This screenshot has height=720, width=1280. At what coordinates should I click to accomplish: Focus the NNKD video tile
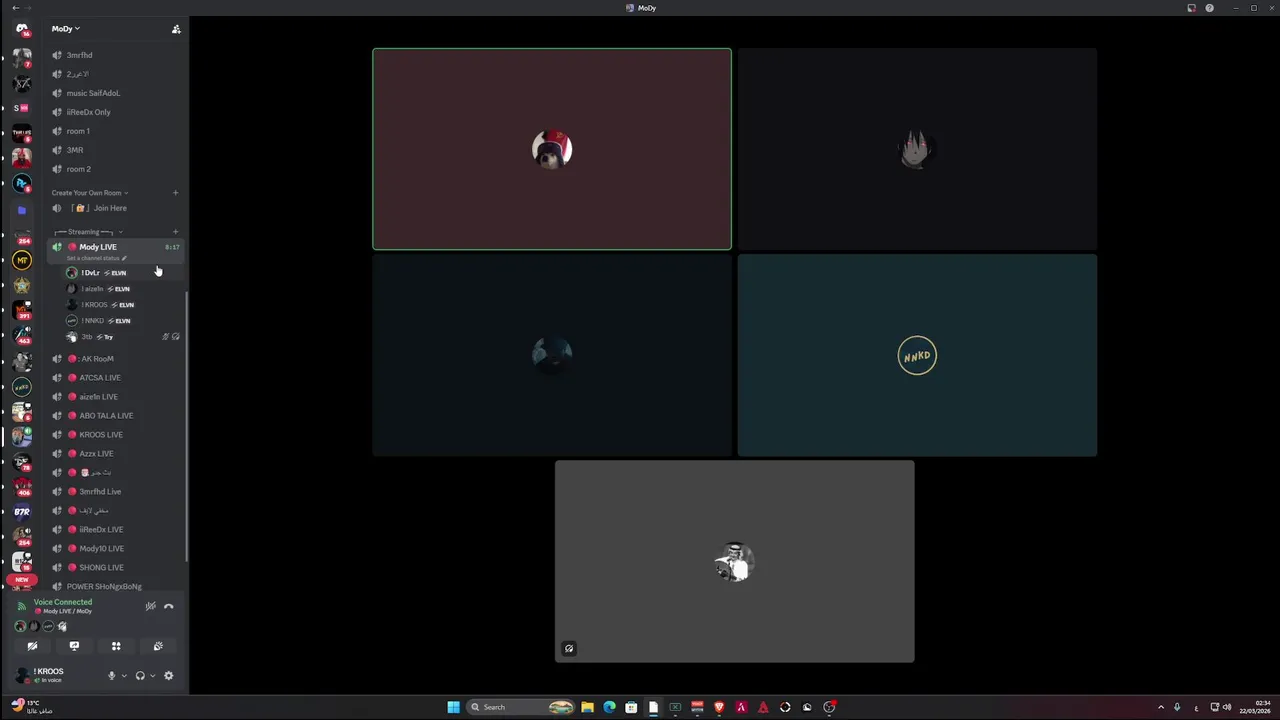[x=917, y=355]
